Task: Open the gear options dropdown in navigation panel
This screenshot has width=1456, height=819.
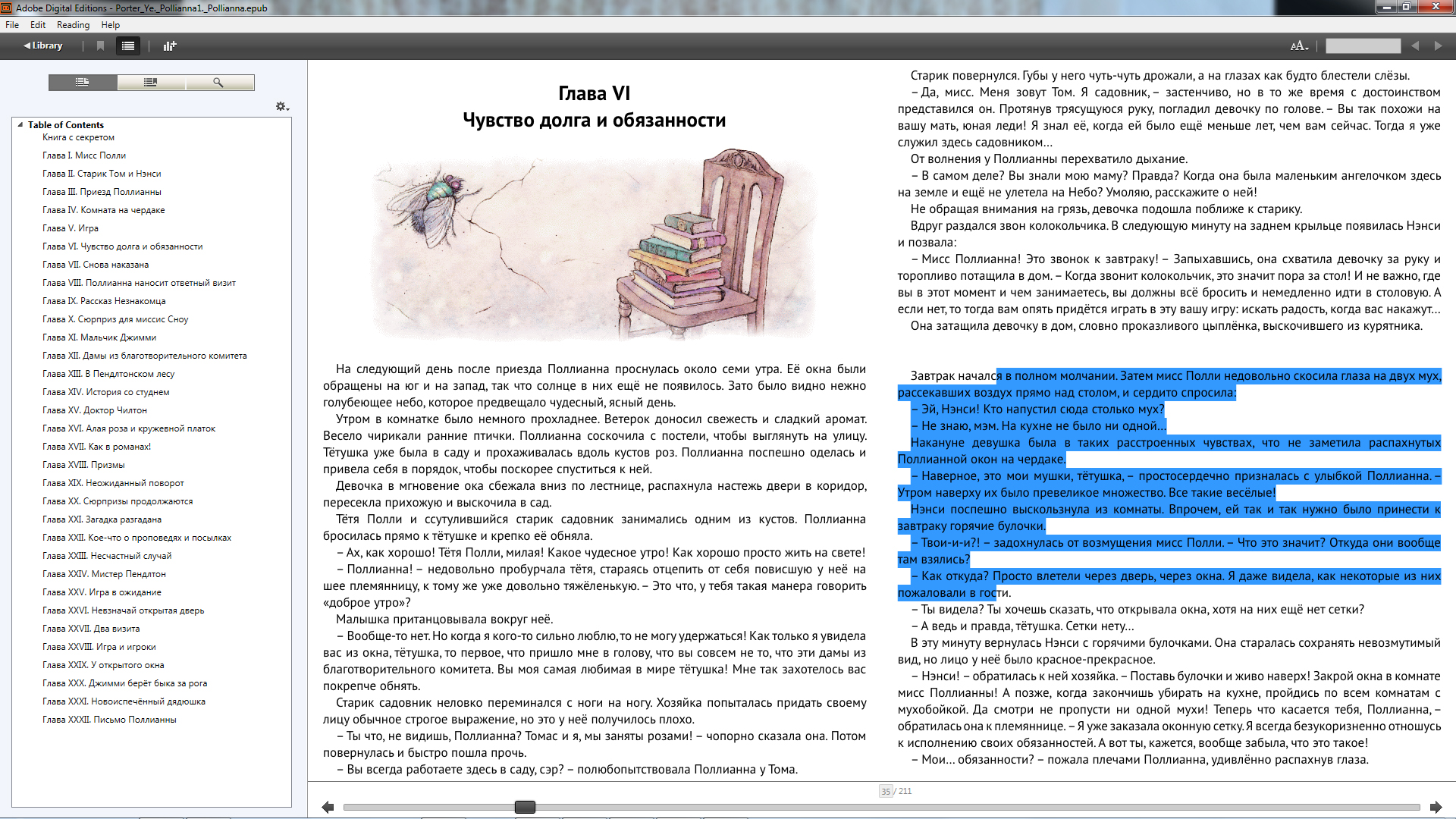Action: point(282,107)
